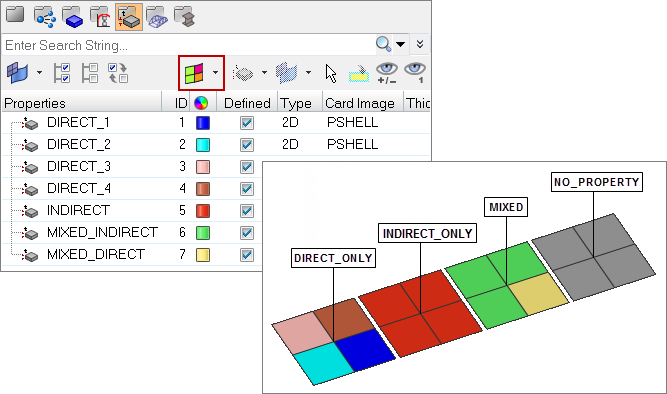Image resolution: width=667 pixels, height=394 pixels.
Task: Click the truncated Thic column header
Action: click(x=417, y=103)
